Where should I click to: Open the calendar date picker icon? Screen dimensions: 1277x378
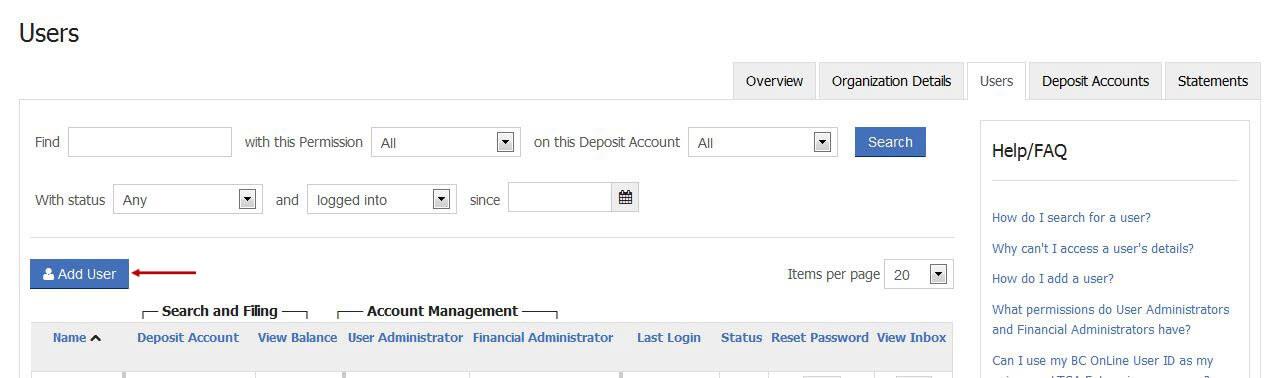click(x=625, y=198)
